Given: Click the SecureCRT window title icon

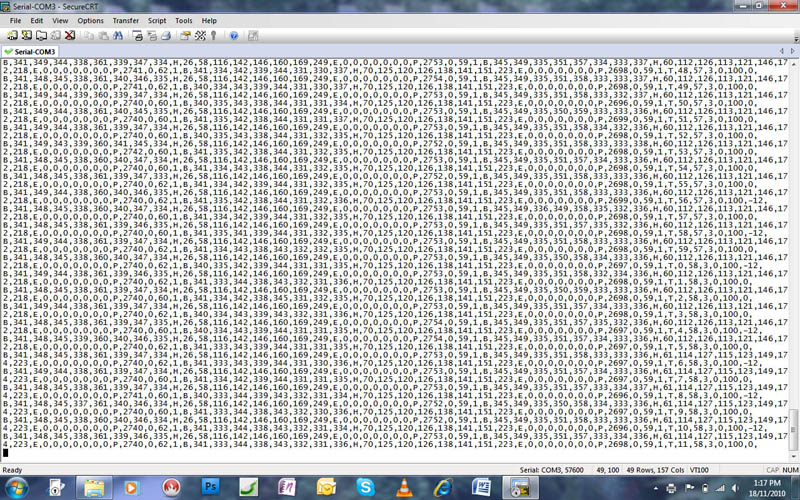Looking at the screenshot, I should pyautogui.click(x=5, y=6).
